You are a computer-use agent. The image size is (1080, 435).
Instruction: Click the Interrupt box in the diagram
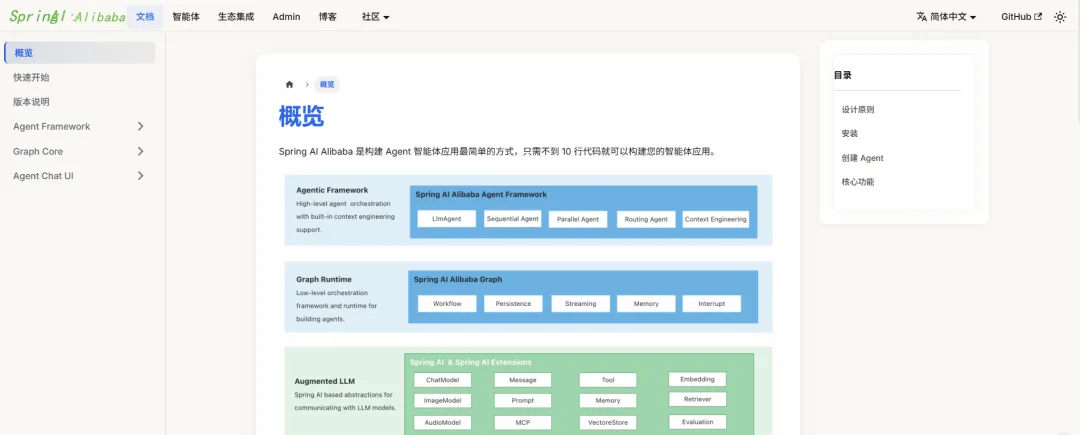712,304
